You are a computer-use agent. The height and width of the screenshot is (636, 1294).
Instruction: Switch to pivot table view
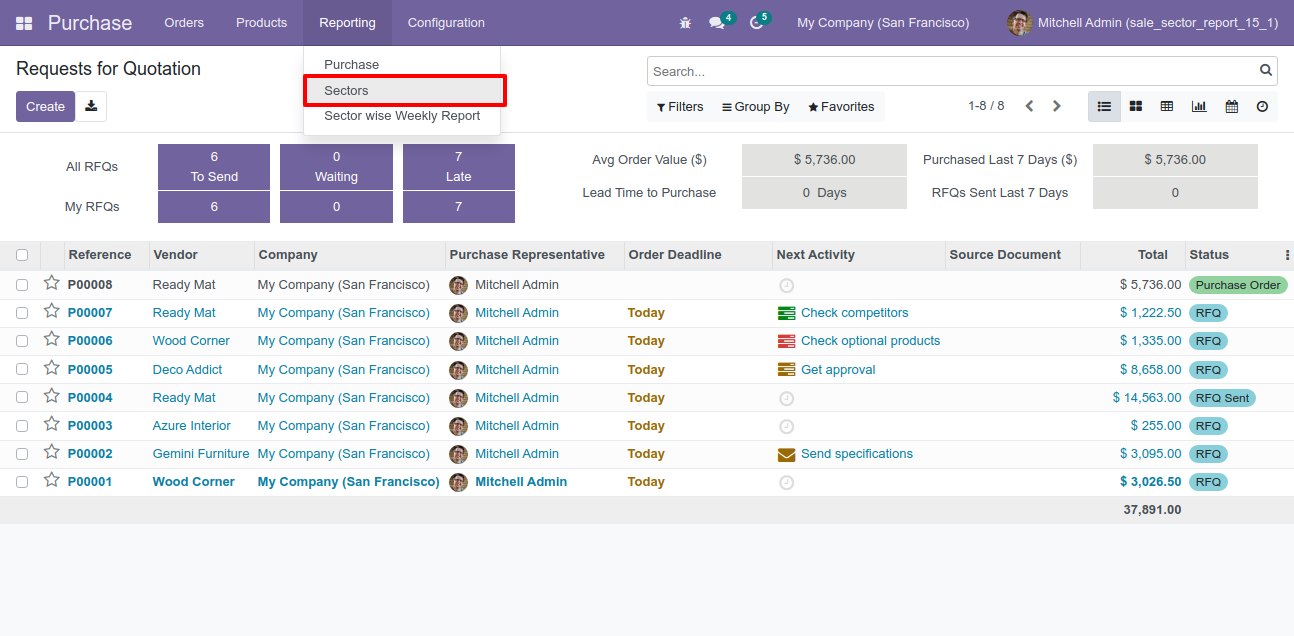click(x=1167, y=107)
